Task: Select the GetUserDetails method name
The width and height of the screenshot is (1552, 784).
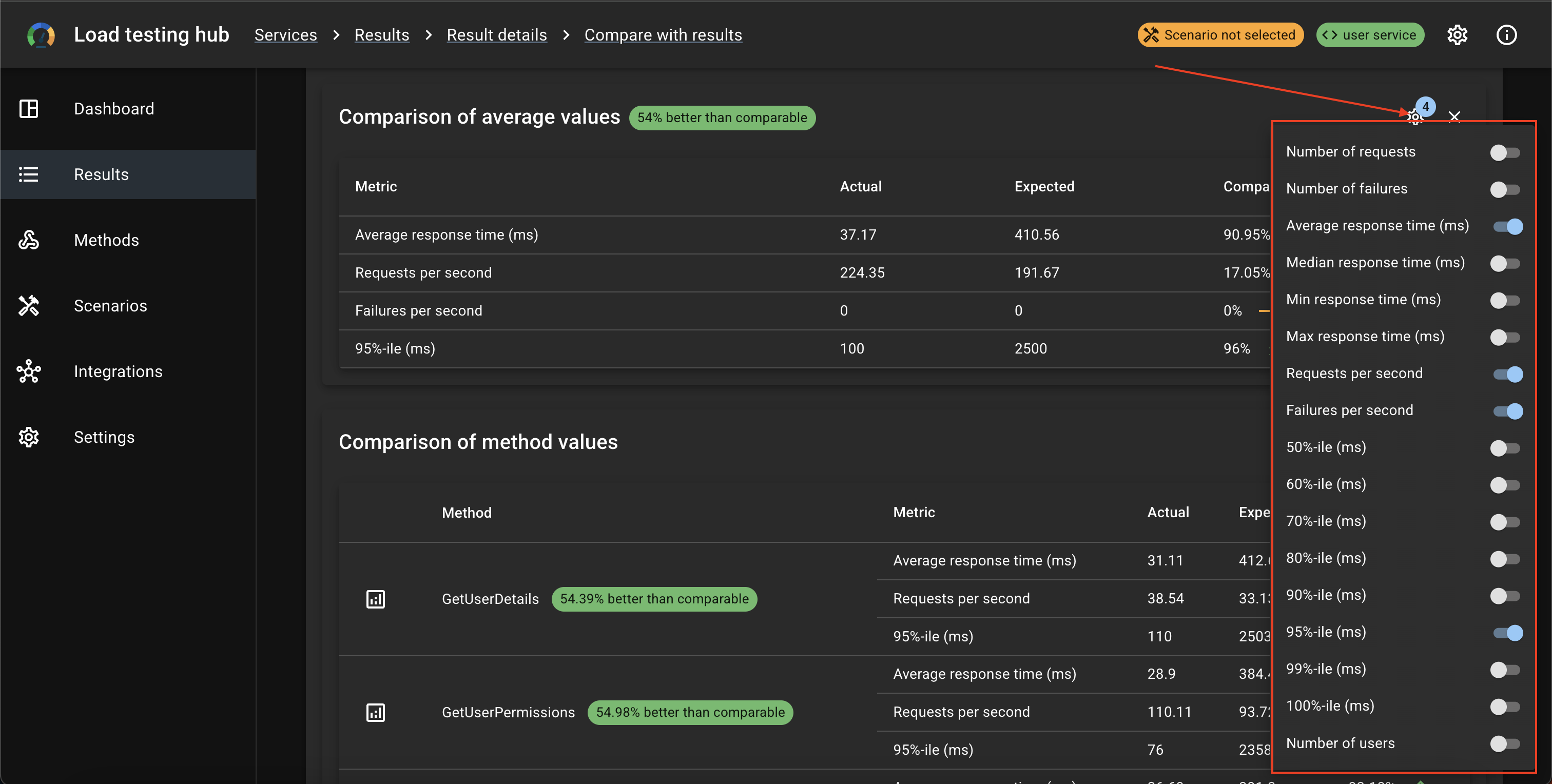Action: pyautogui.click(x=490, y=599)
